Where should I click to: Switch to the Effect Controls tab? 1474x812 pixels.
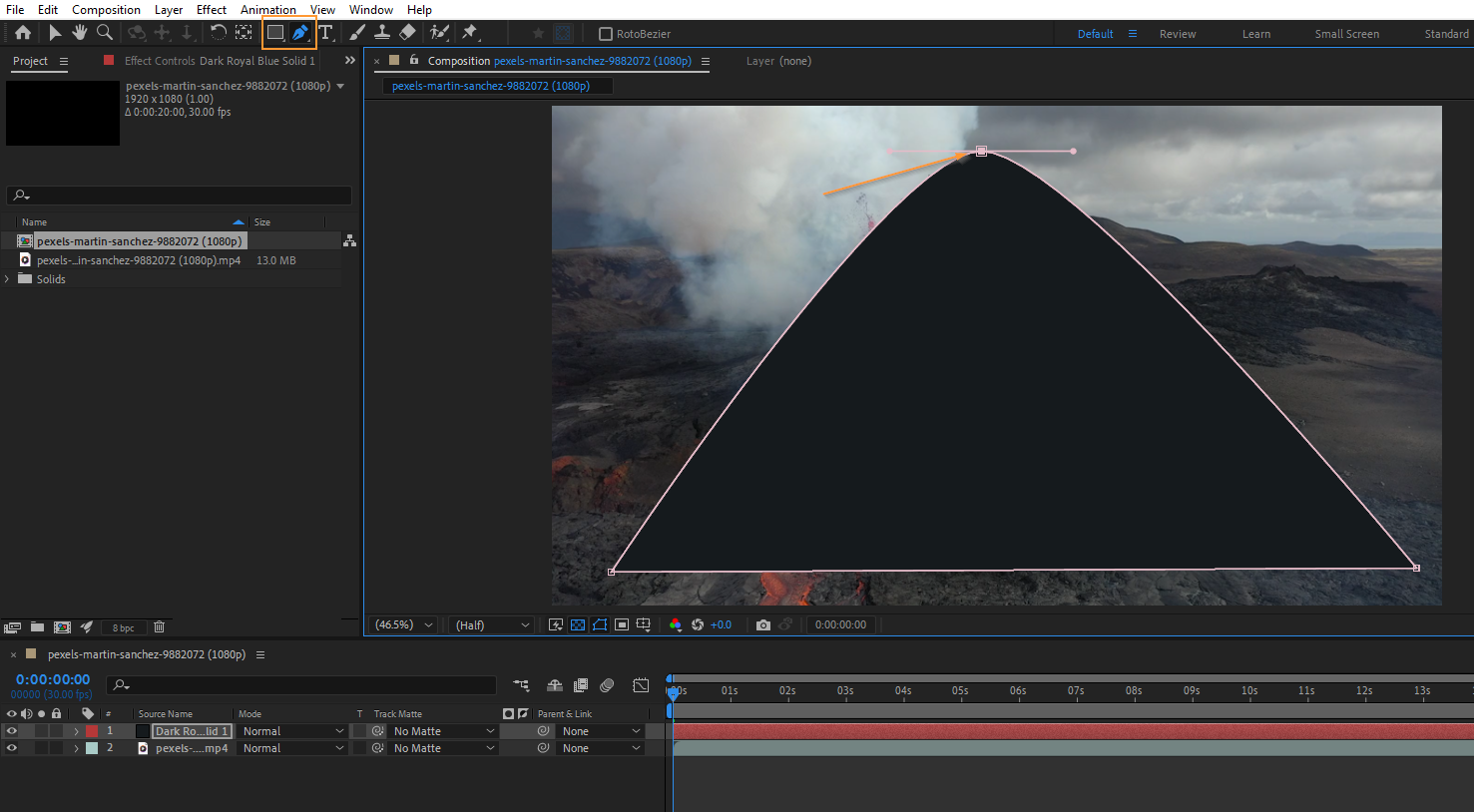(x=219, y=61)
